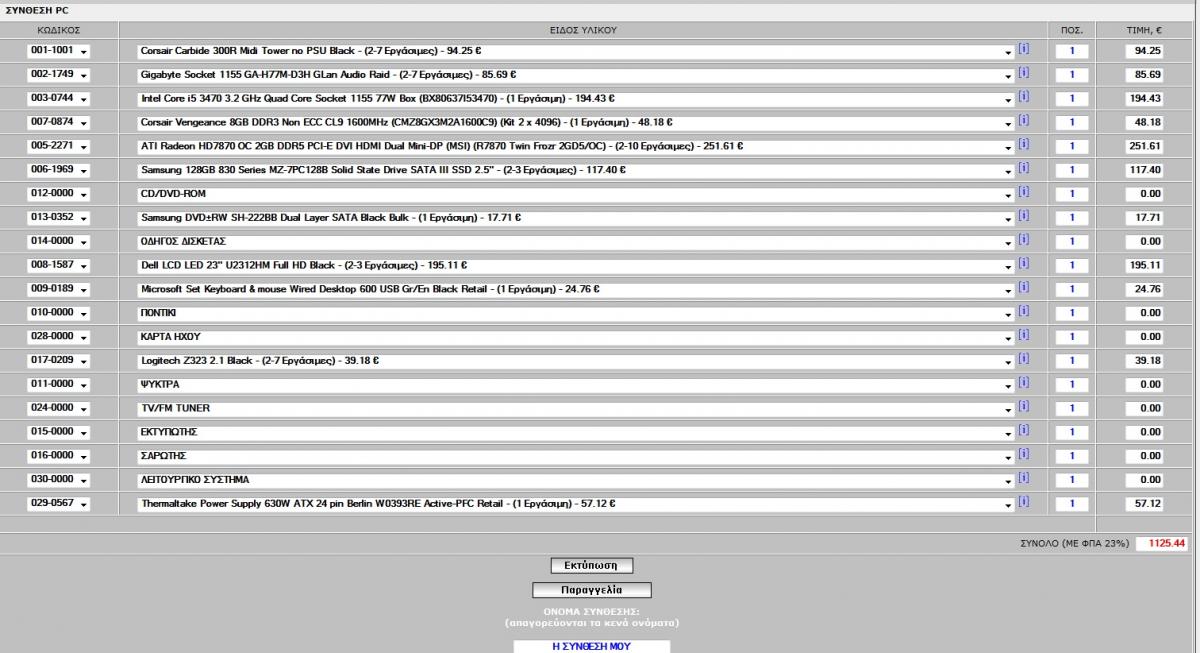Click the Η ΣΥΝΘΕΣΗ ΜΟΥ name field
Viewport: 1200px width, 653px height.
[x=591, y=646]
